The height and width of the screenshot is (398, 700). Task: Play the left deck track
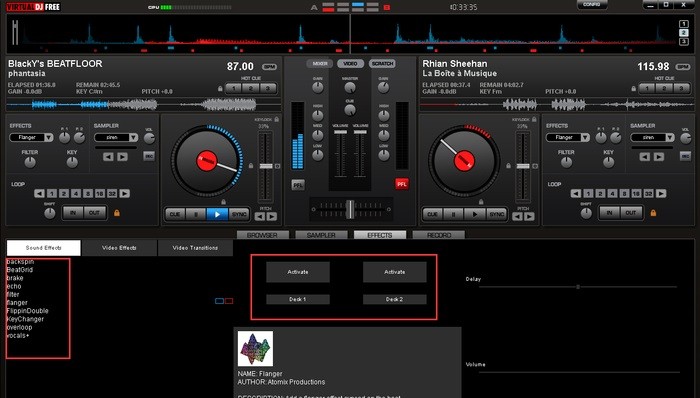click(x=217, y=215)
